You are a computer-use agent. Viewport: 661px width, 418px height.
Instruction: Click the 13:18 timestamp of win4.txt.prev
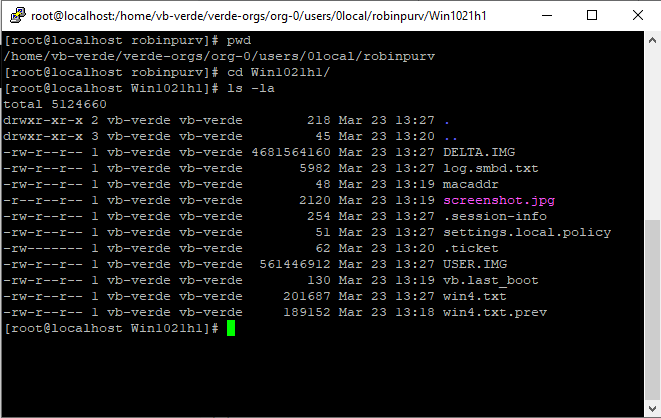coord(415,312)
